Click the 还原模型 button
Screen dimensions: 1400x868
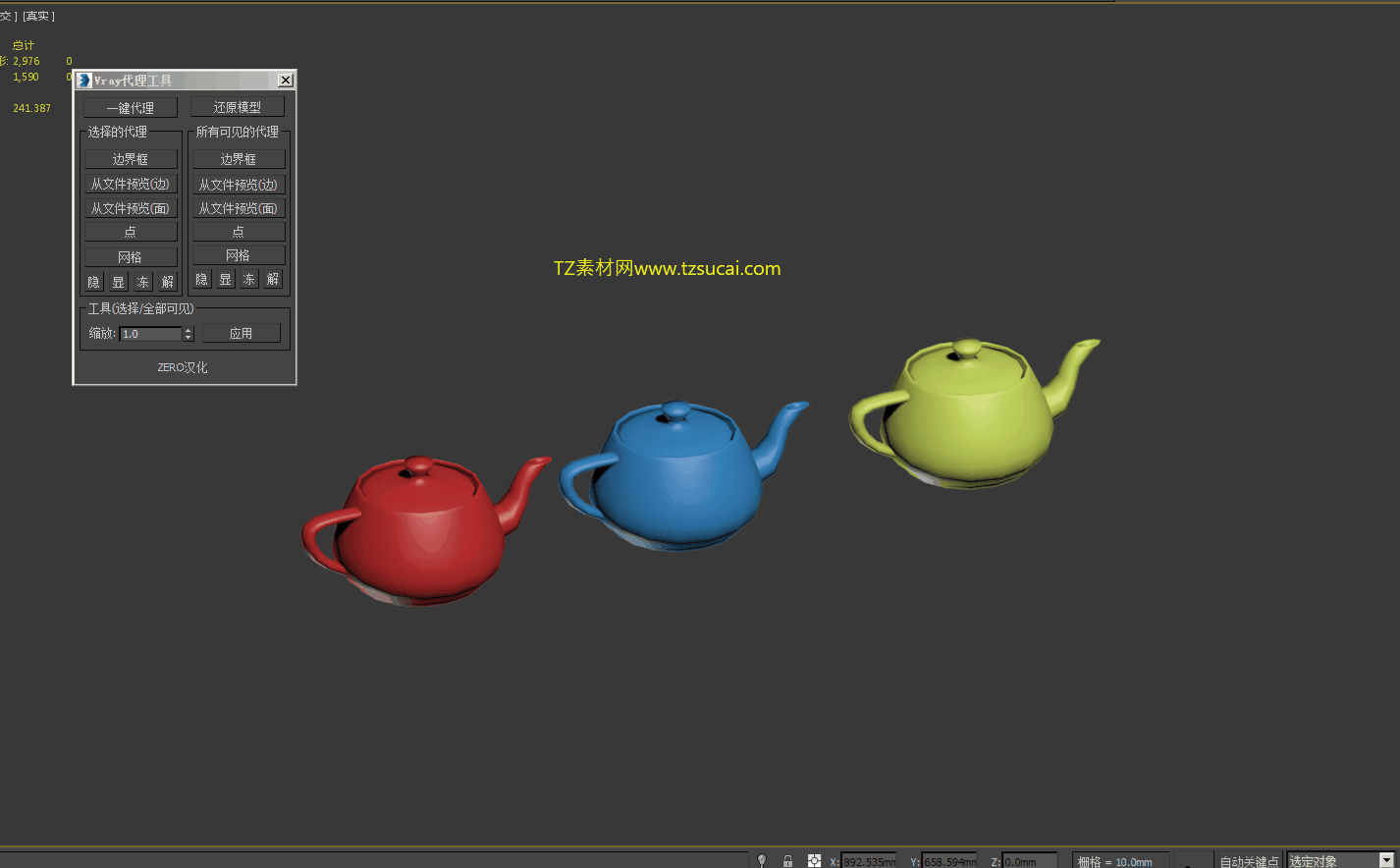pos(238,107)
